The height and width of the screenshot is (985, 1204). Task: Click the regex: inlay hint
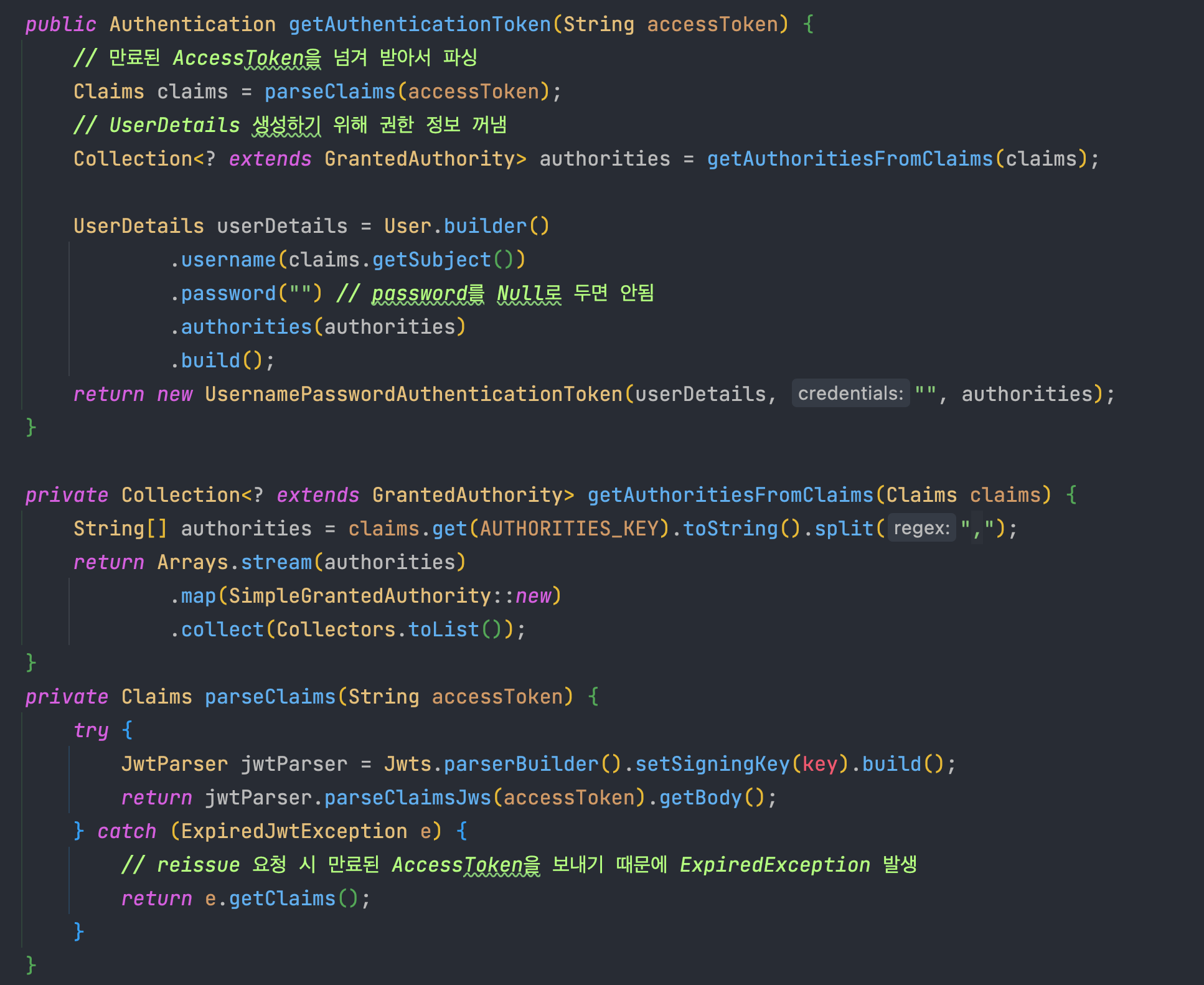(921, 528)
